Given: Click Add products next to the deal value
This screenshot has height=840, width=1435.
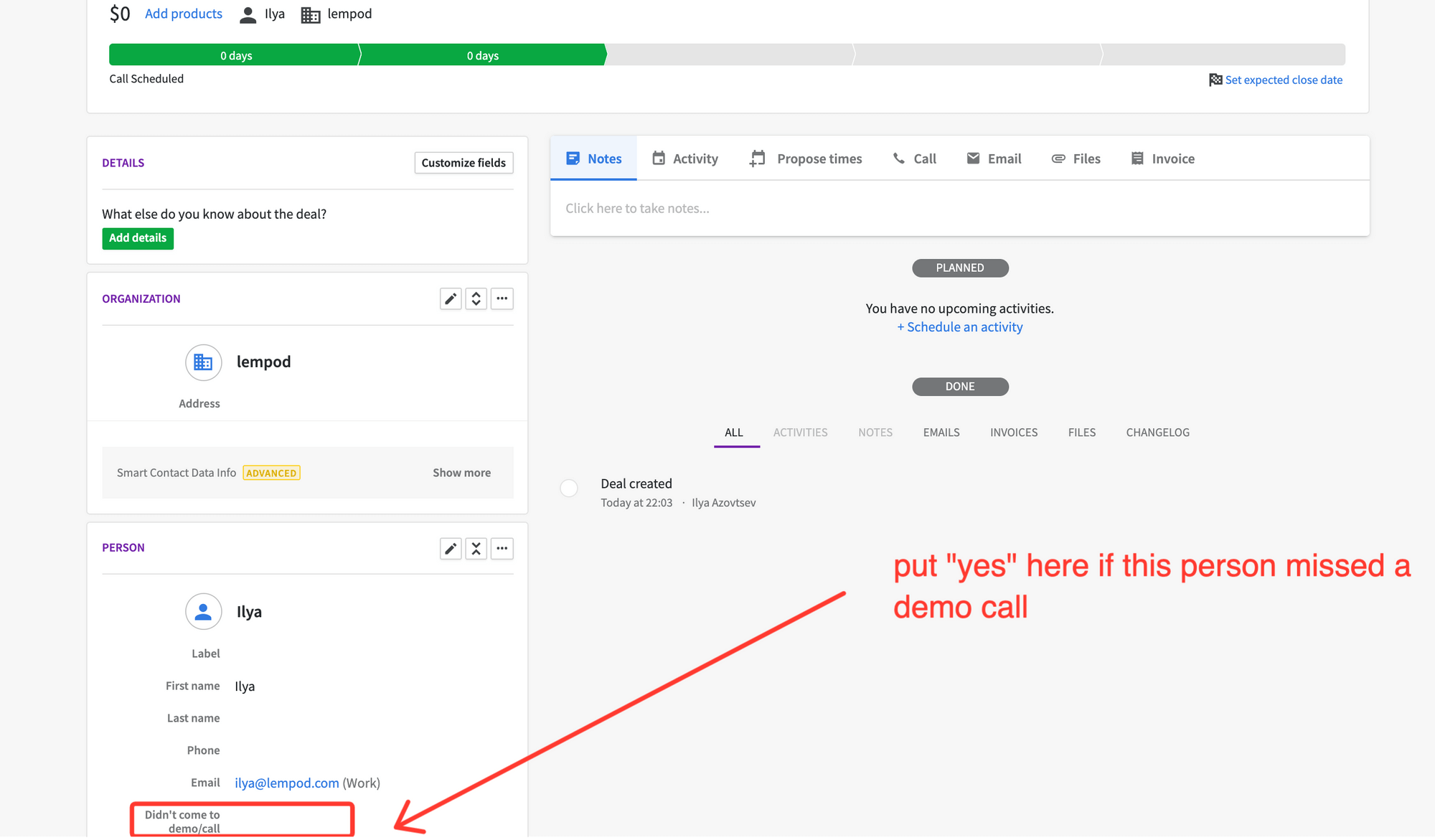Looking at the screenshot, I should (183, 13).
